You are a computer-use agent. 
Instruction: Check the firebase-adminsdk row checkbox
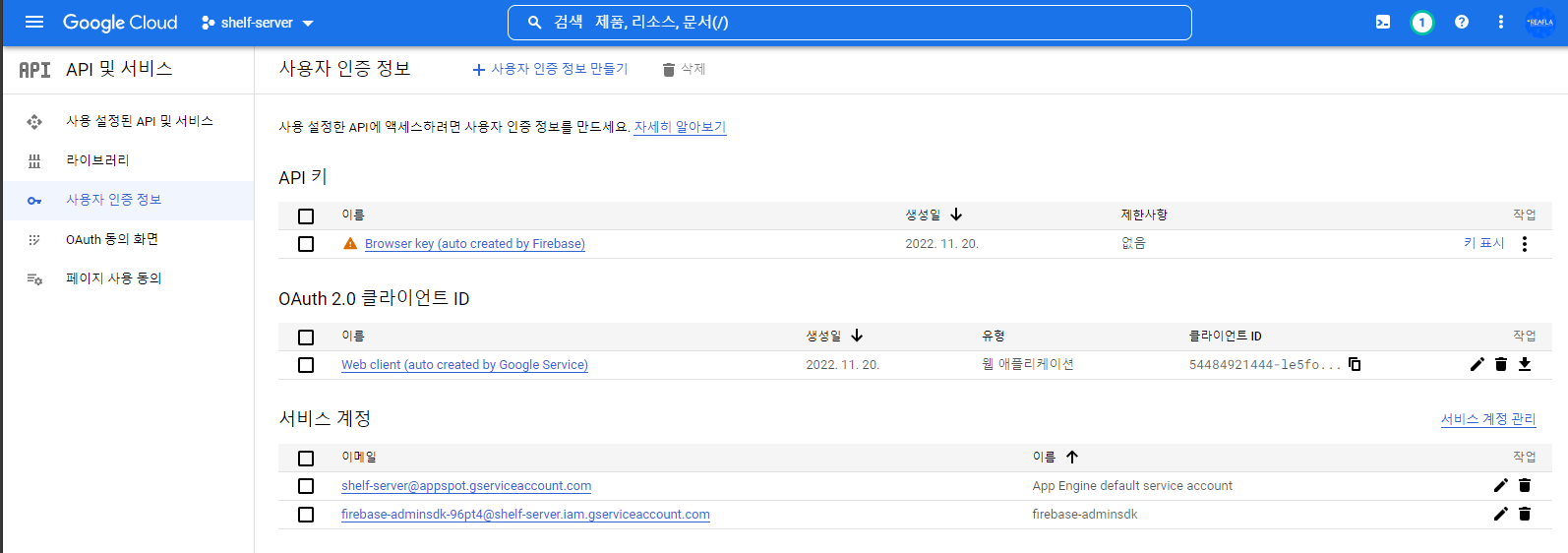point(306,515)
